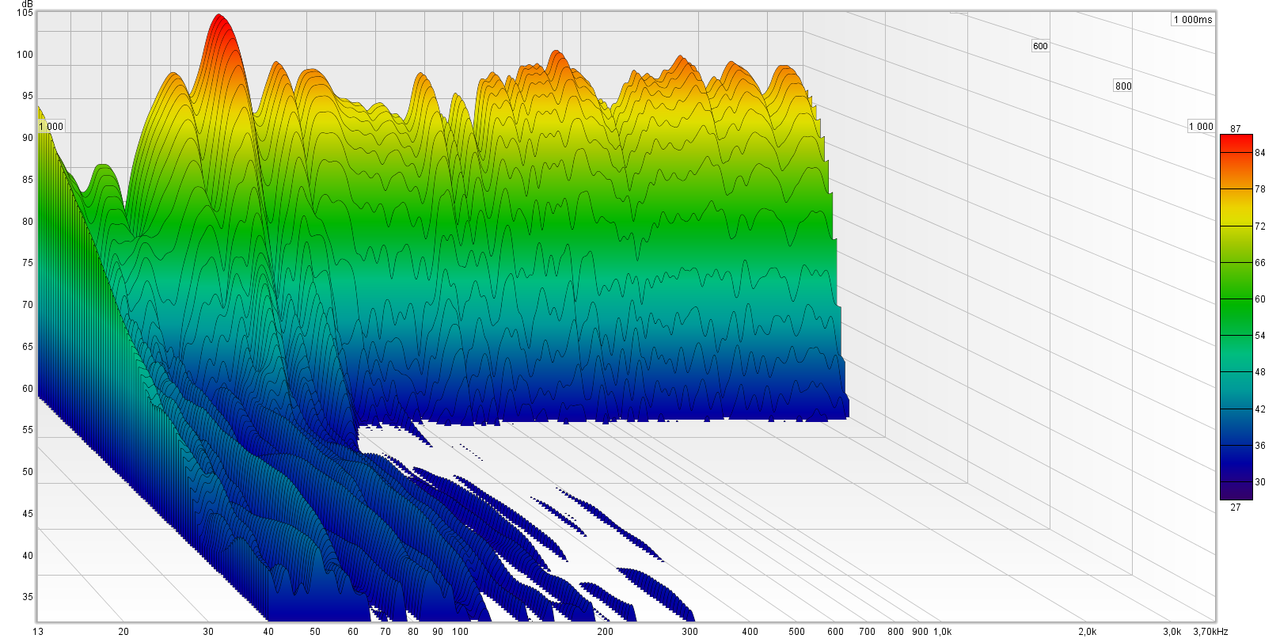This screenshot has width=1280, height=639.
Task: Select the '1 000ms' time range label
Action: click(1193, 20)
